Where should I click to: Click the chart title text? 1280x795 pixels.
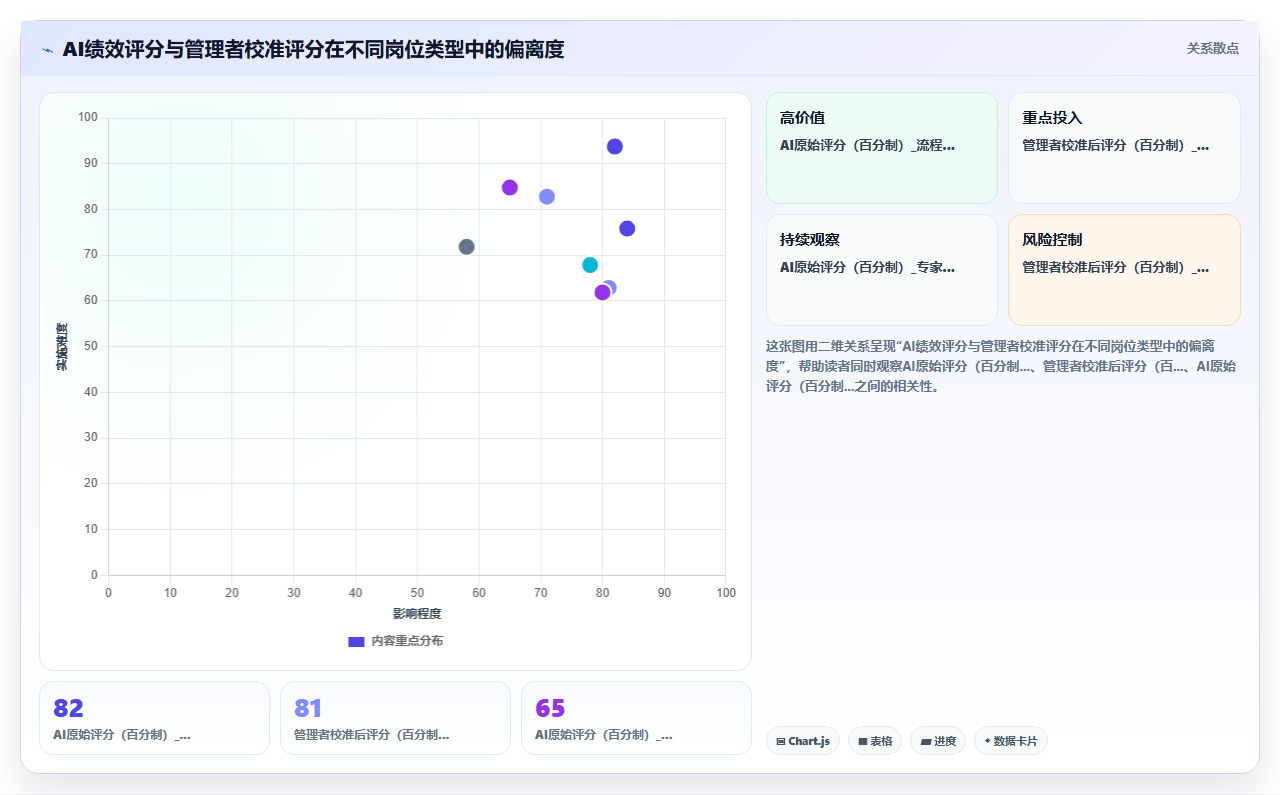click(x=313, y=49)
